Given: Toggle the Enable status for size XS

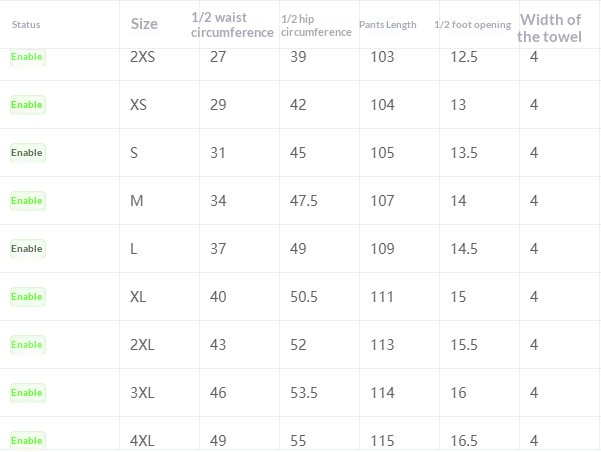Looking at the screenshot, I should (x=27, y=105).
